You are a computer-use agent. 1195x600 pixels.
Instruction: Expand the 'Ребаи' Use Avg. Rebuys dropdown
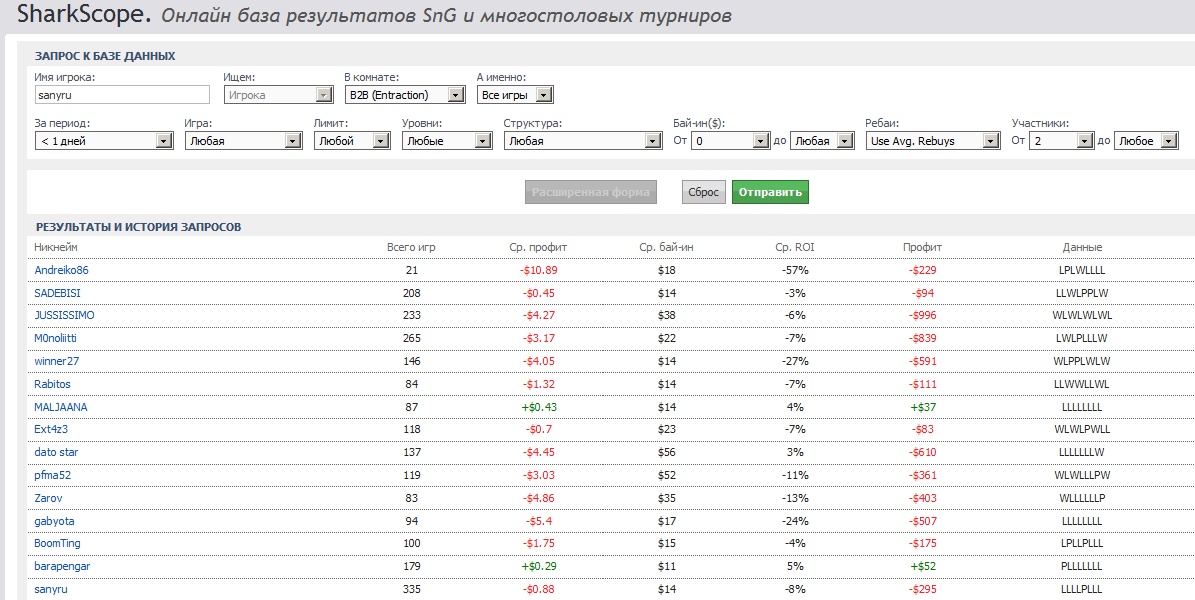[933, 141]
